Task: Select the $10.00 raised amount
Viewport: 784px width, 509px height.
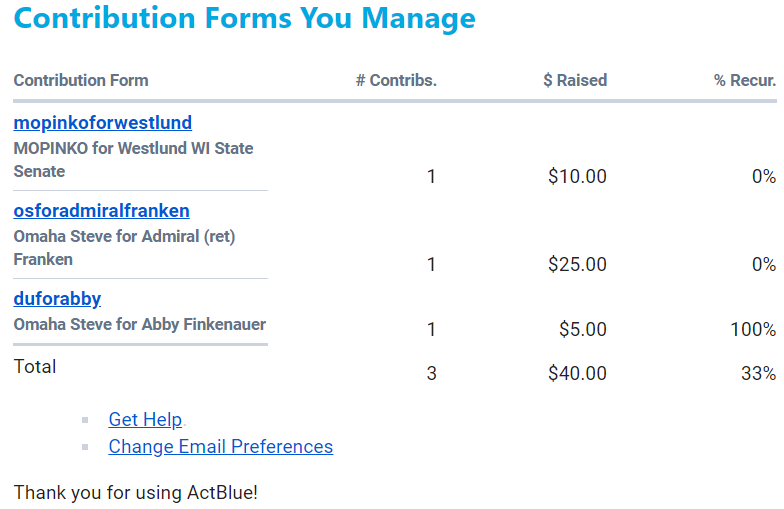Action: click(577, 177)
